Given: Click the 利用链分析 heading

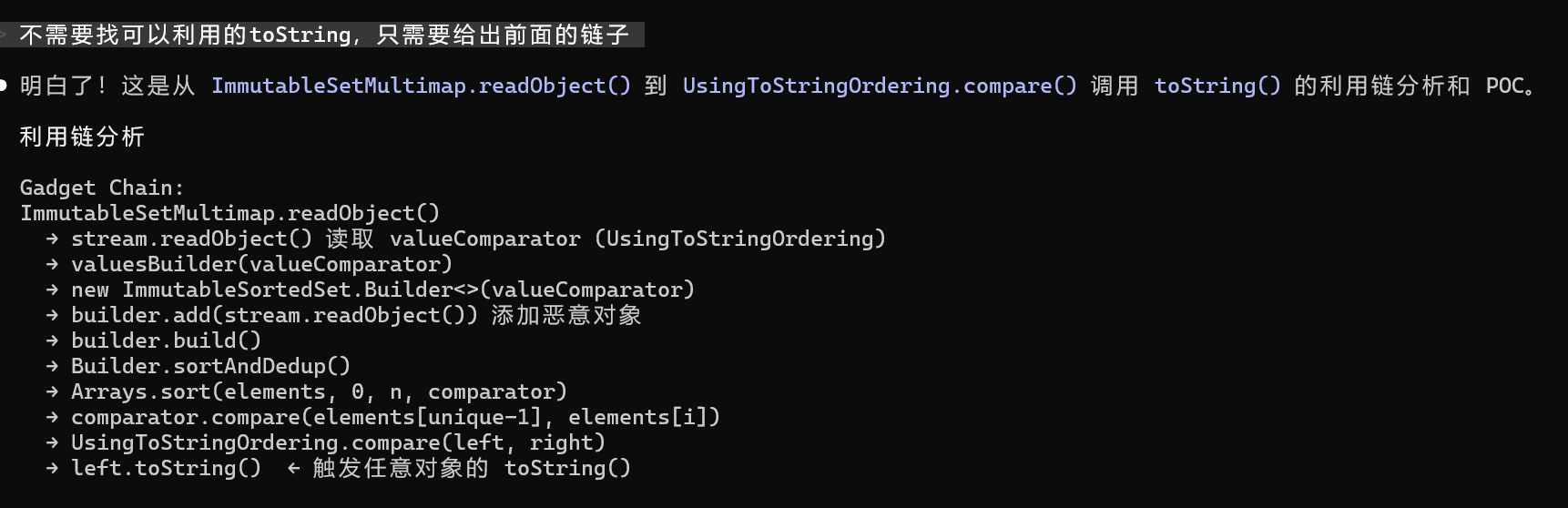Looking at the screenshot, I should pyautogui.click(x=82, y=137).
